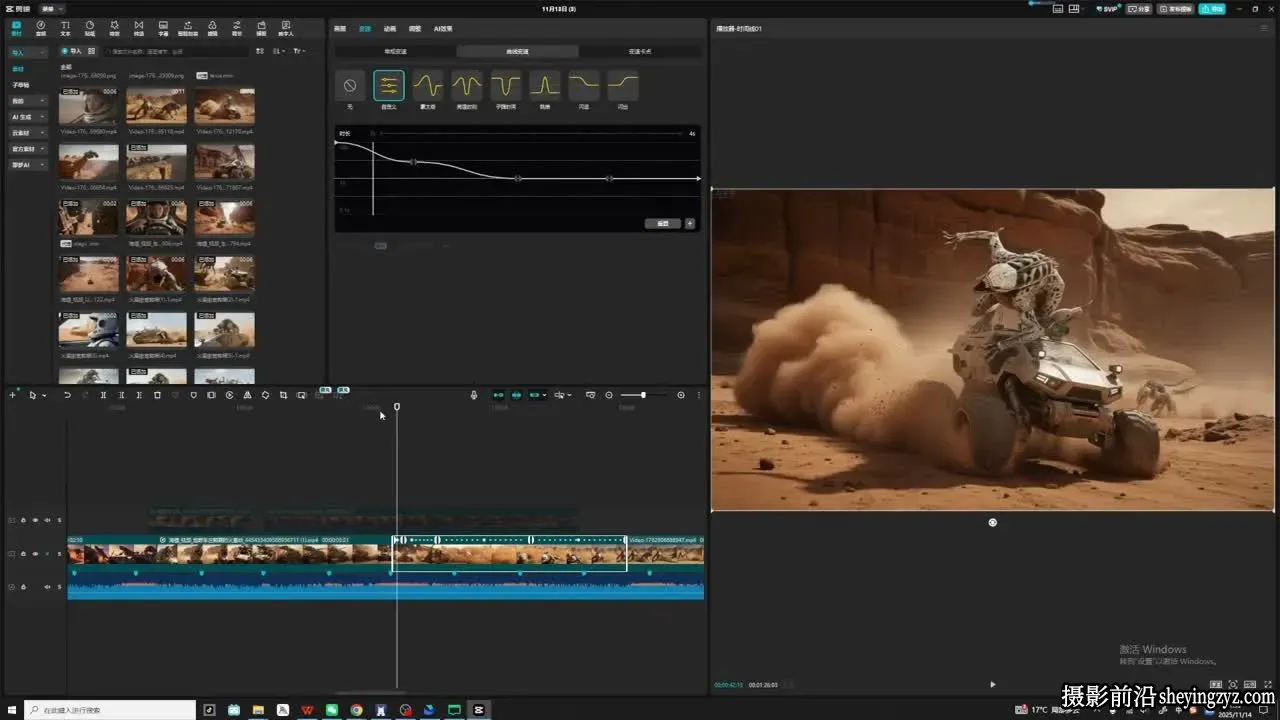Expand the 导入 (import) sidebar section
1280x720 pixels.
pos(28,52)
